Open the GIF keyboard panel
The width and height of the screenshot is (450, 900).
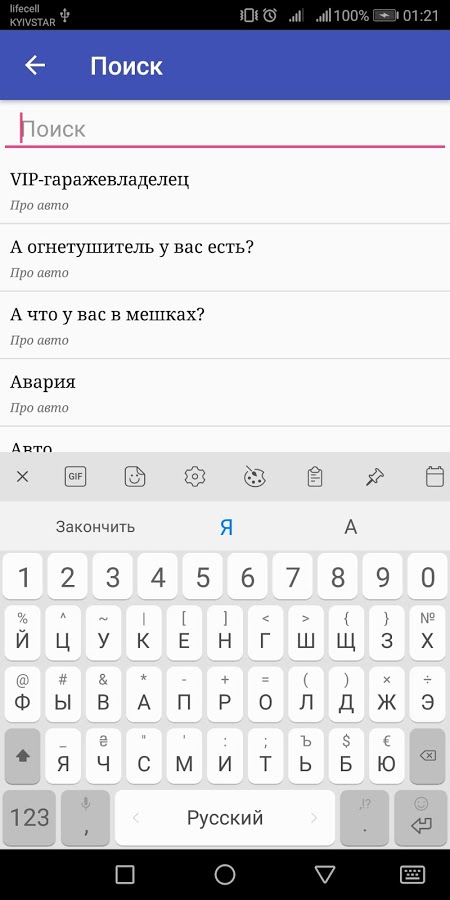tap(75, 476)
